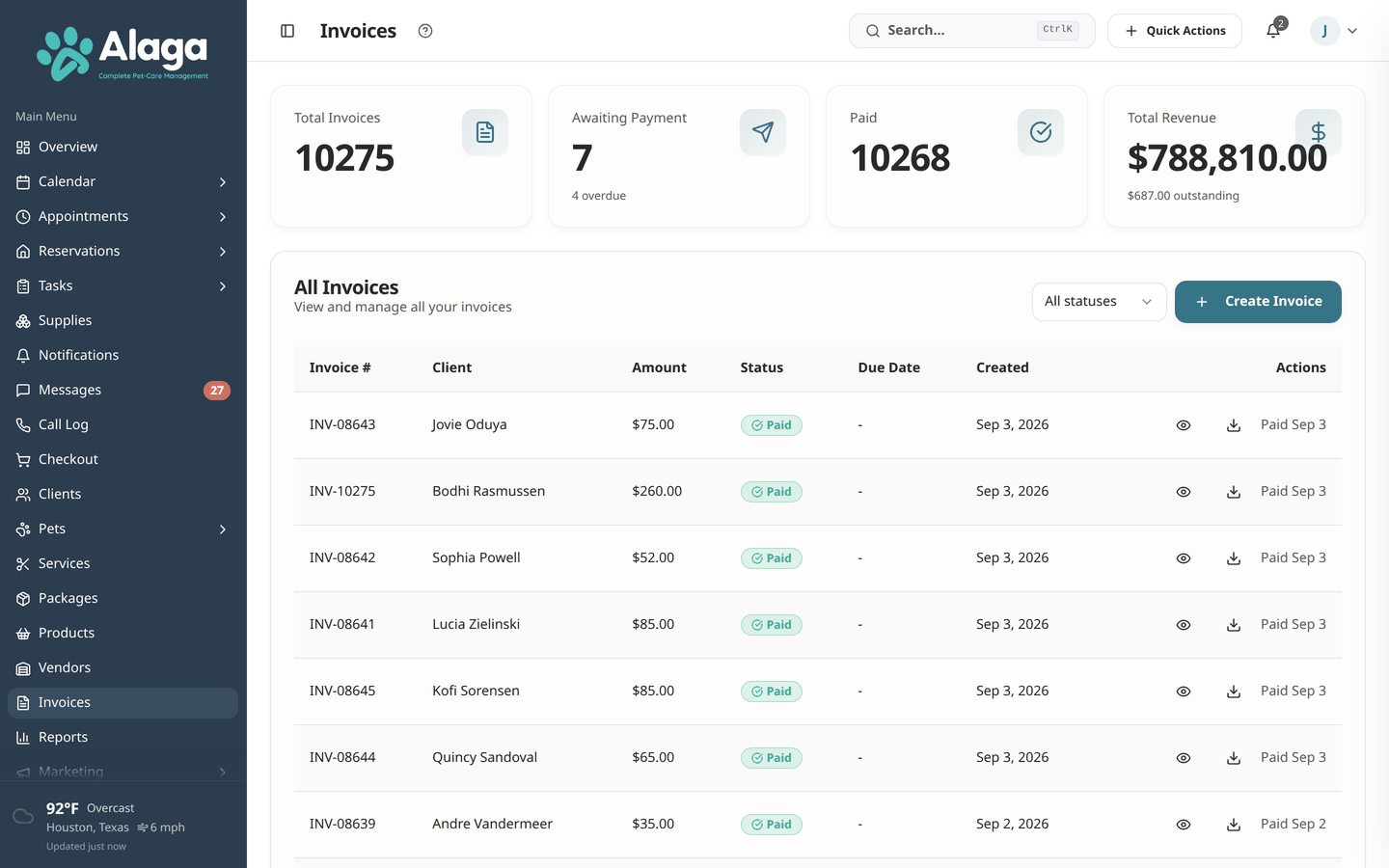Open the Quick Actions button
This screenshot has width=1389, height=868.
tap(1174, 31)
